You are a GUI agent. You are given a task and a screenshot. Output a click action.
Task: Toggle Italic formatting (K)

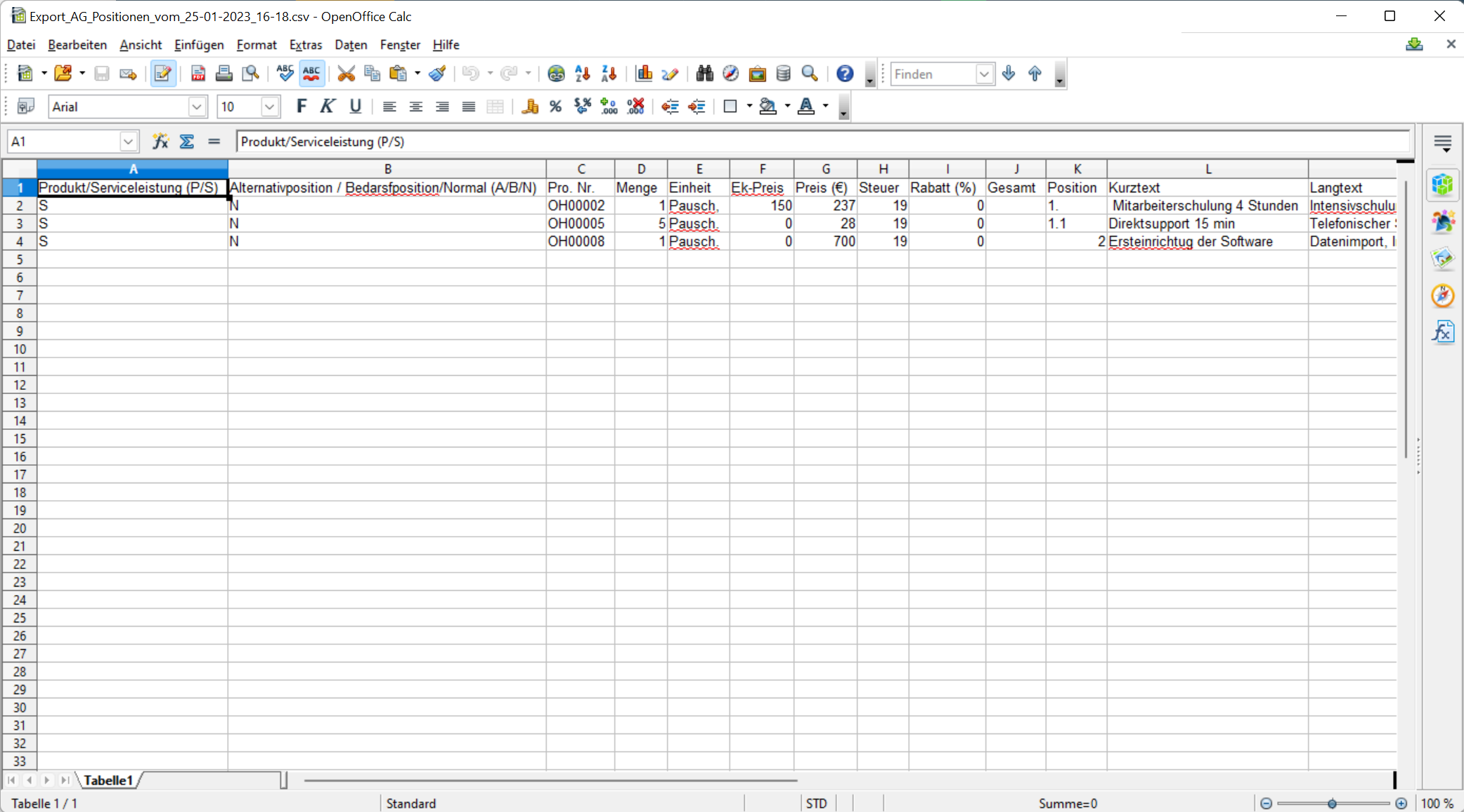point(328,107)
